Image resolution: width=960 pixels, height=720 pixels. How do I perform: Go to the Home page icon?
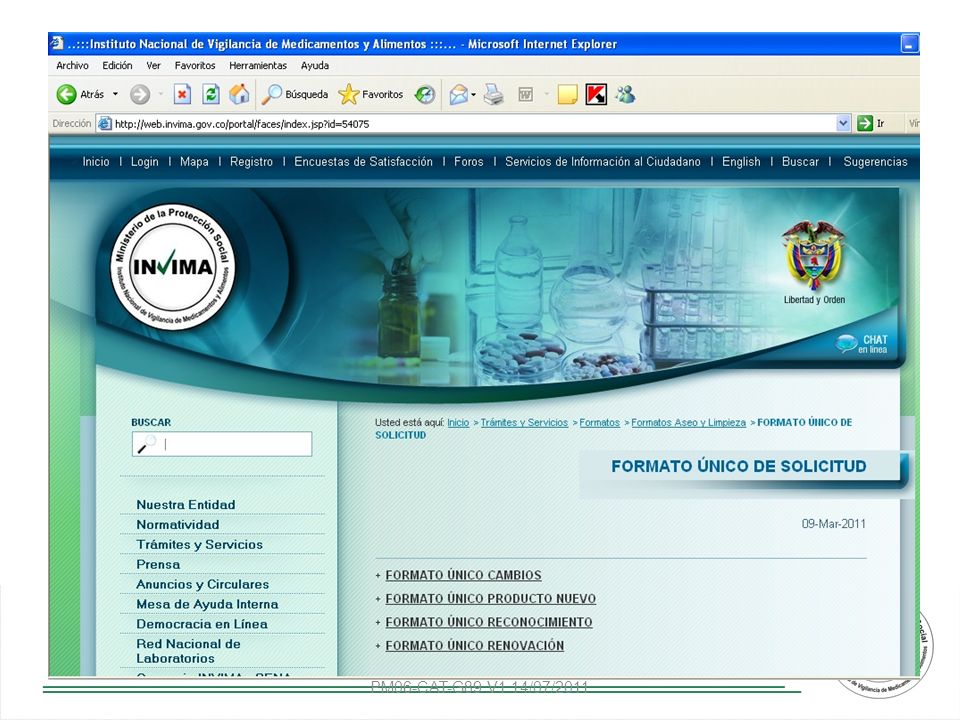(239, 94)
